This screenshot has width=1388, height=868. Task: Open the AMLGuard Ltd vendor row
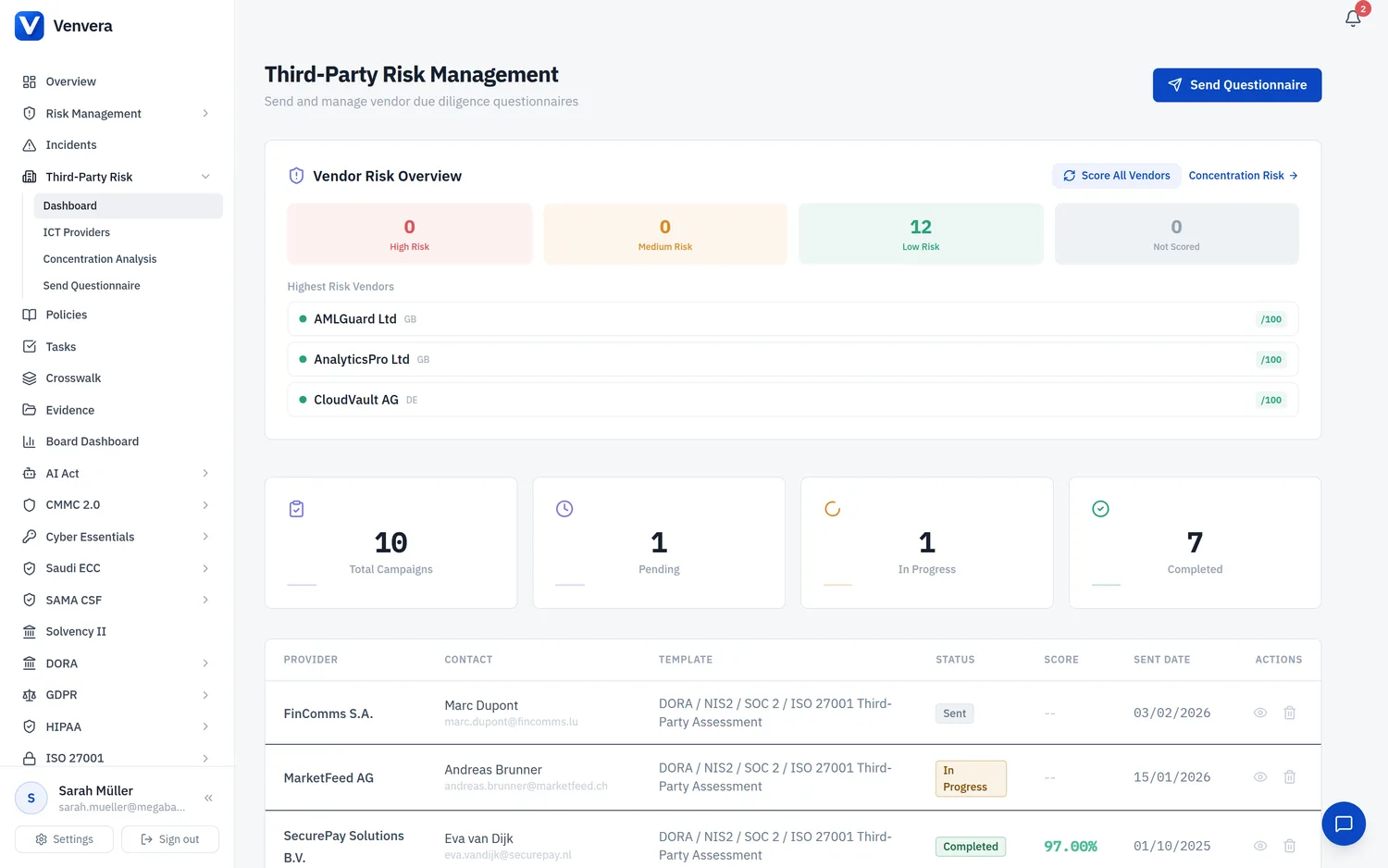(793, 319)
